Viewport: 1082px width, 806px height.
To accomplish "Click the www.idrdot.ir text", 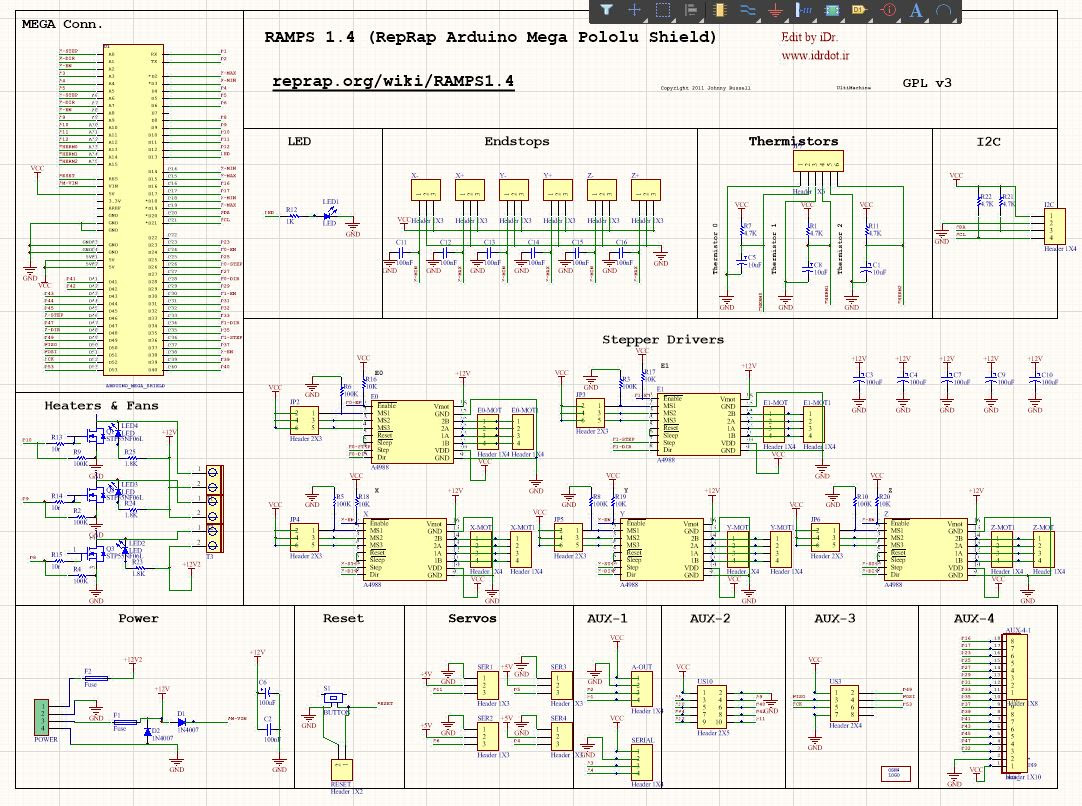I will [815, 55].
